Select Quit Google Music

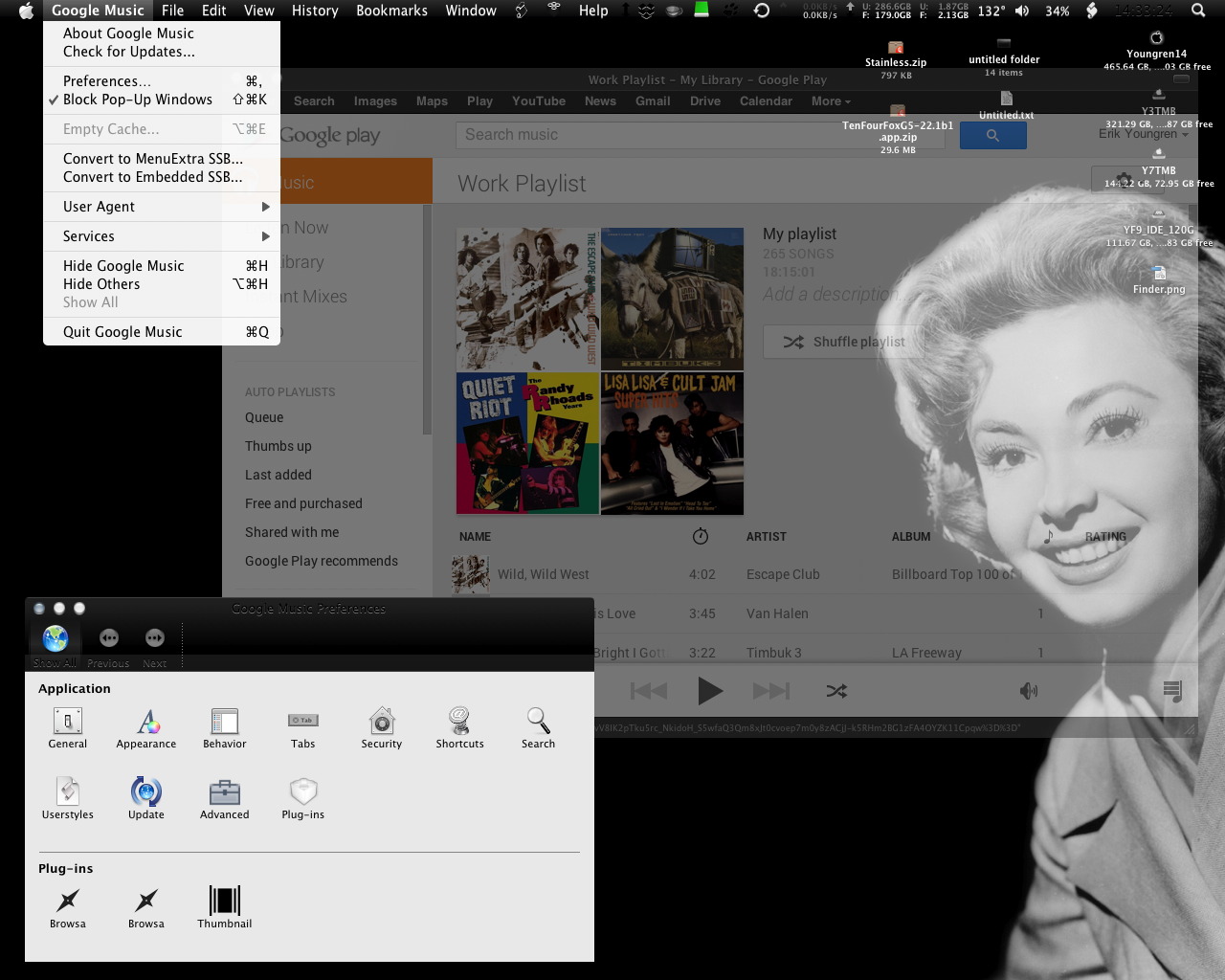tap(162, 332)
